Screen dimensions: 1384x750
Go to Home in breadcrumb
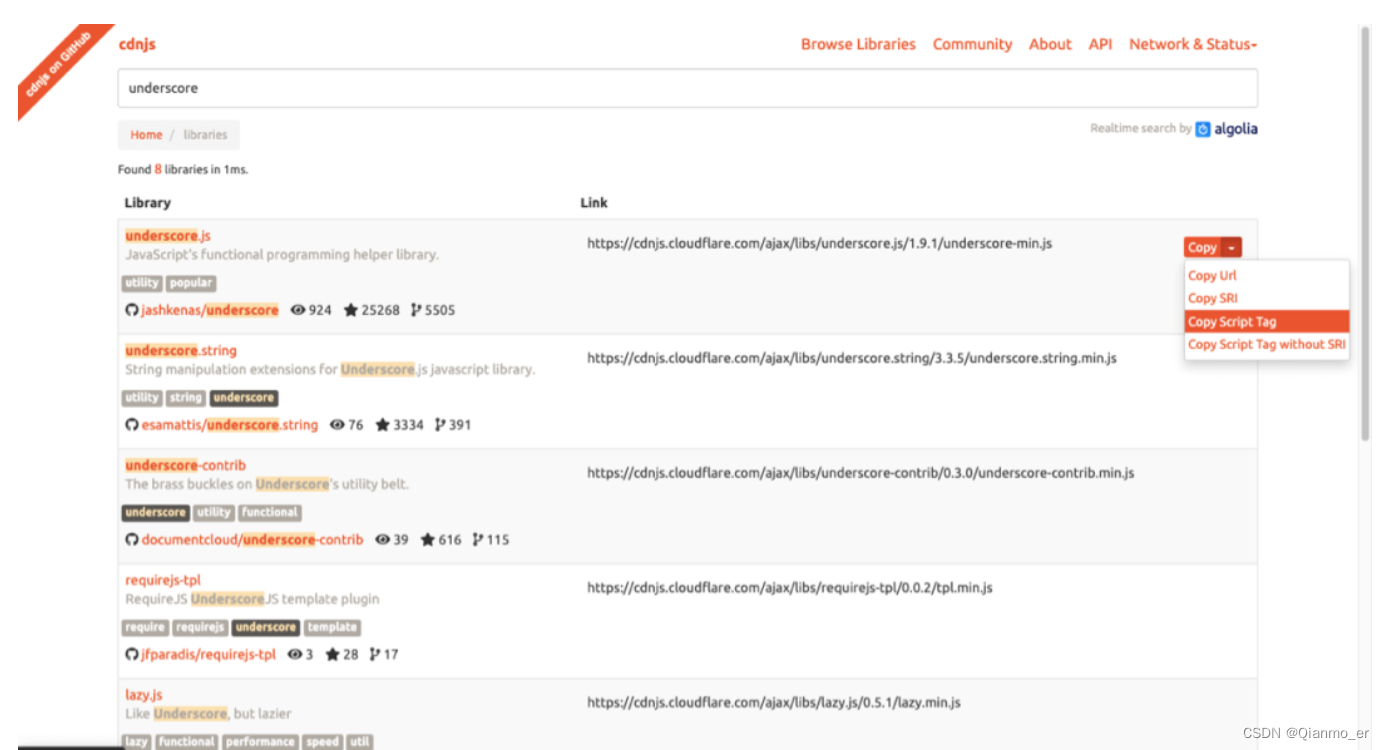tap(146, 135)
